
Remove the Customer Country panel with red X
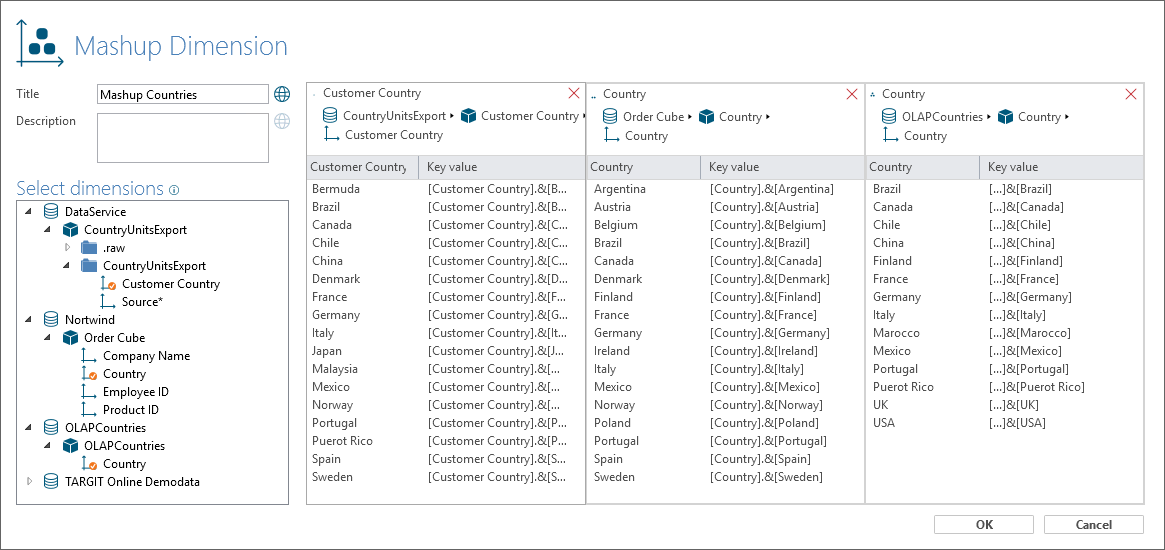(x=574, y=93)
